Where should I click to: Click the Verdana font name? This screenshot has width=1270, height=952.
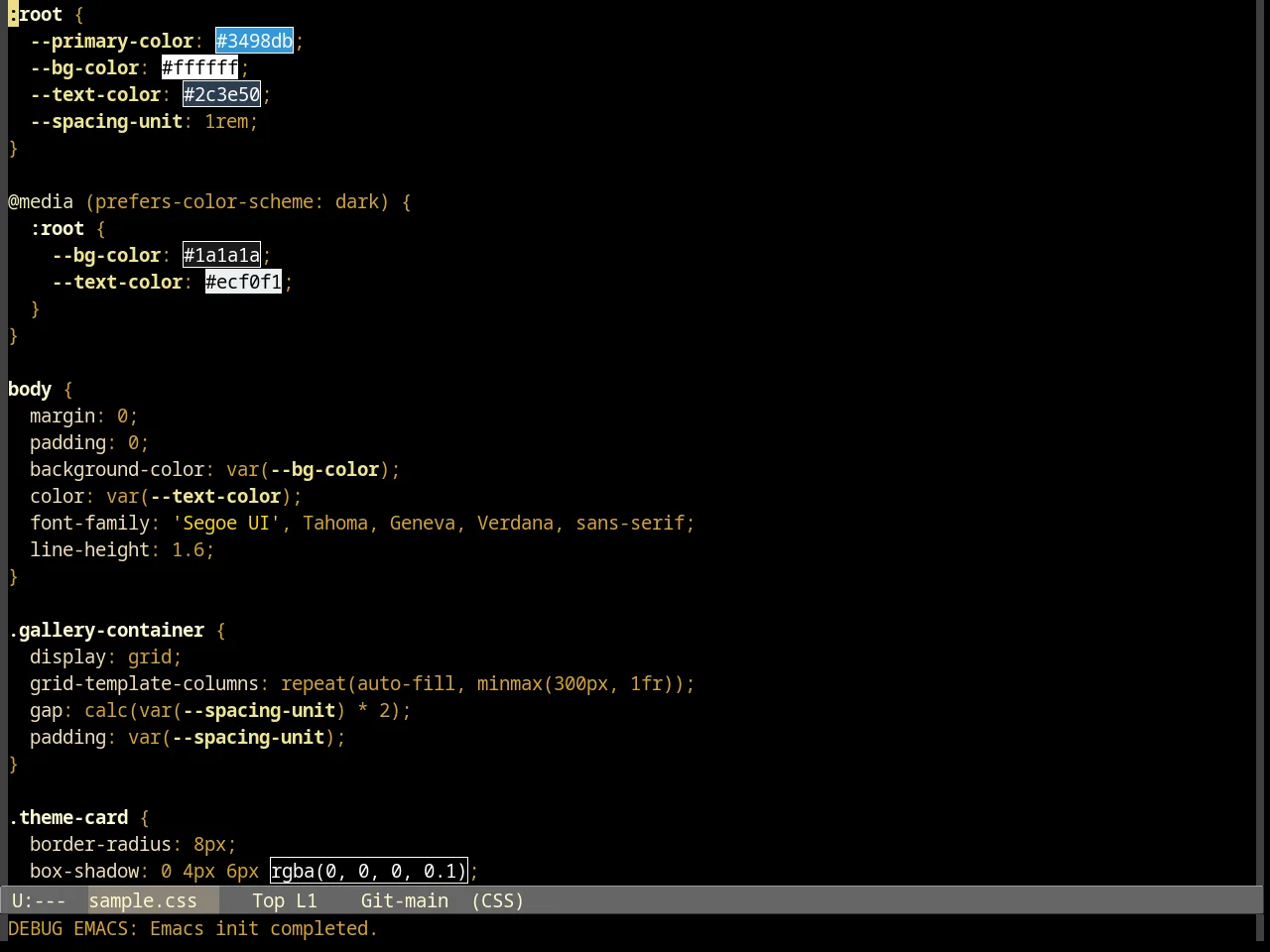515,523
